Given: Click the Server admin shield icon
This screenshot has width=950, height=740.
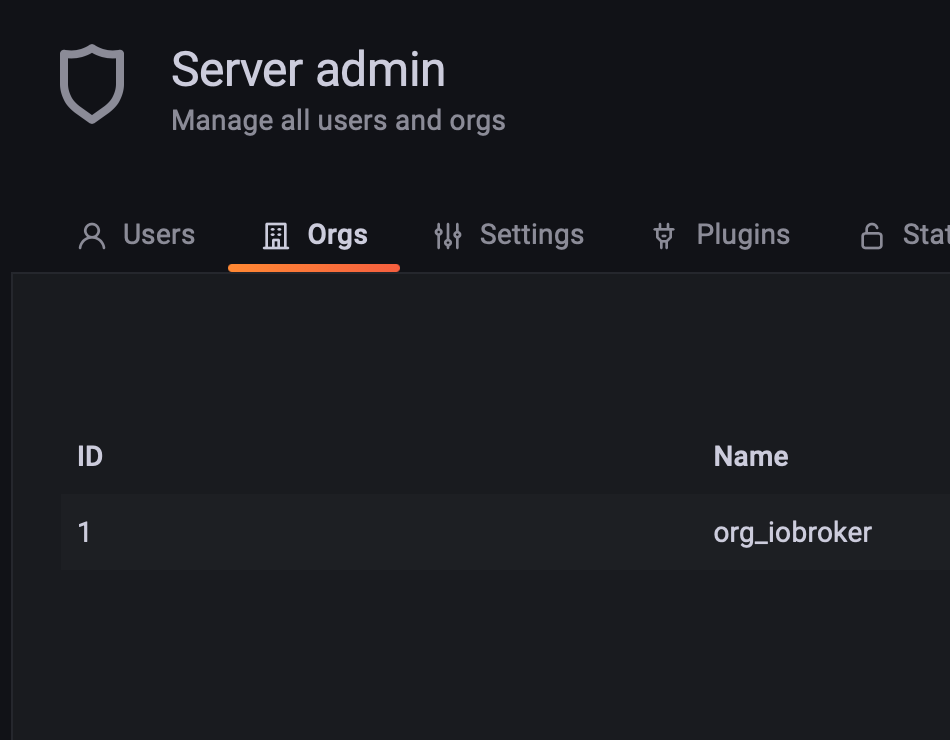Looking at the screenshot, I should pyautogui.click(x=92, y=84).
